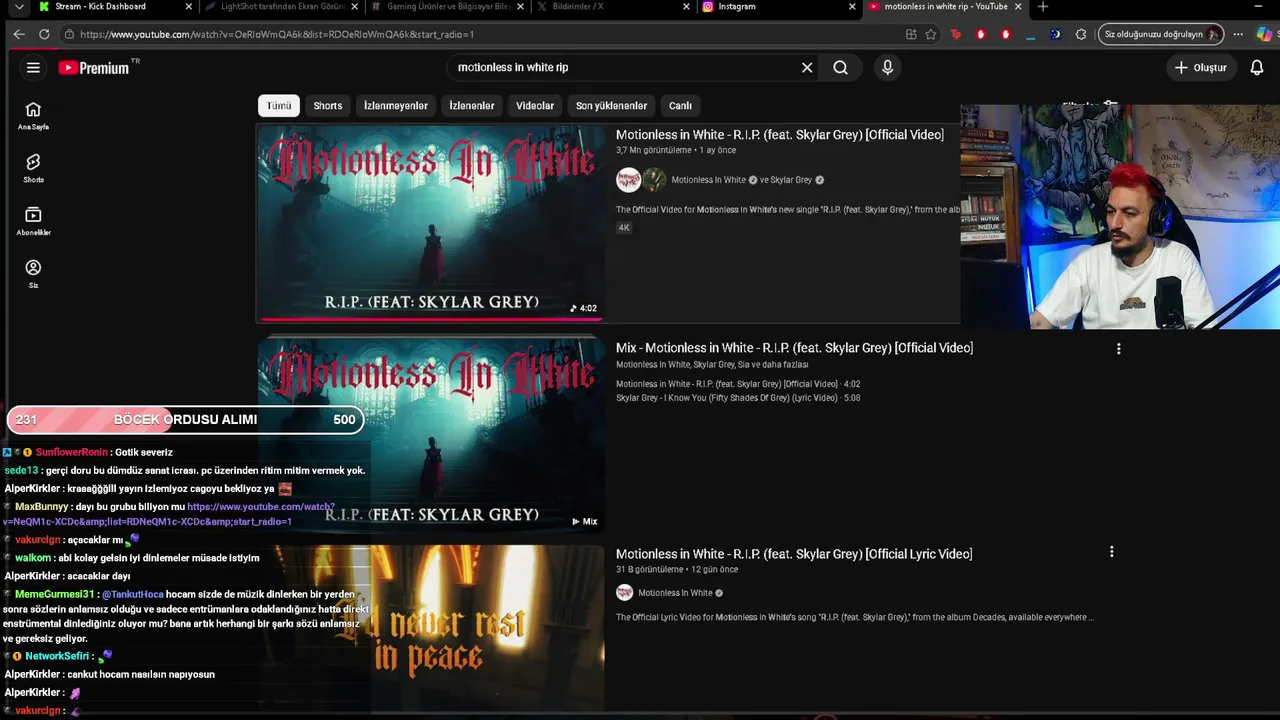
Task: Close the Instagram browser tab
Action: tap(852, 7)
